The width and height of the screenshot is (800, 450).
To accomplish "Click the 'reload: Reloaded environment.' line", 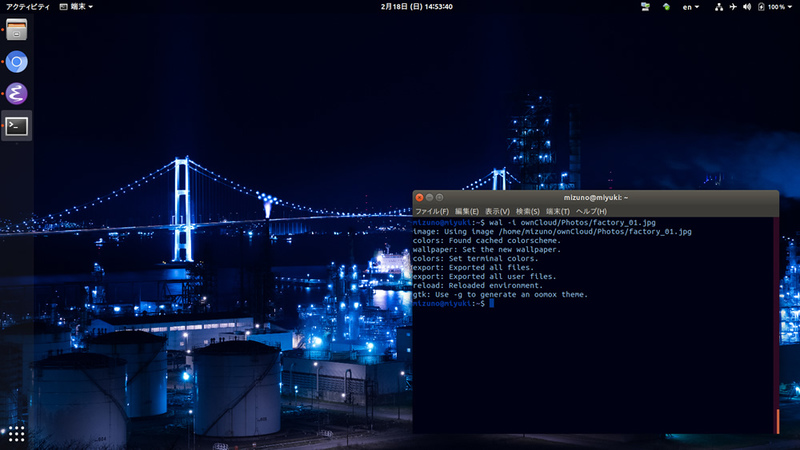I will (478, 285).
